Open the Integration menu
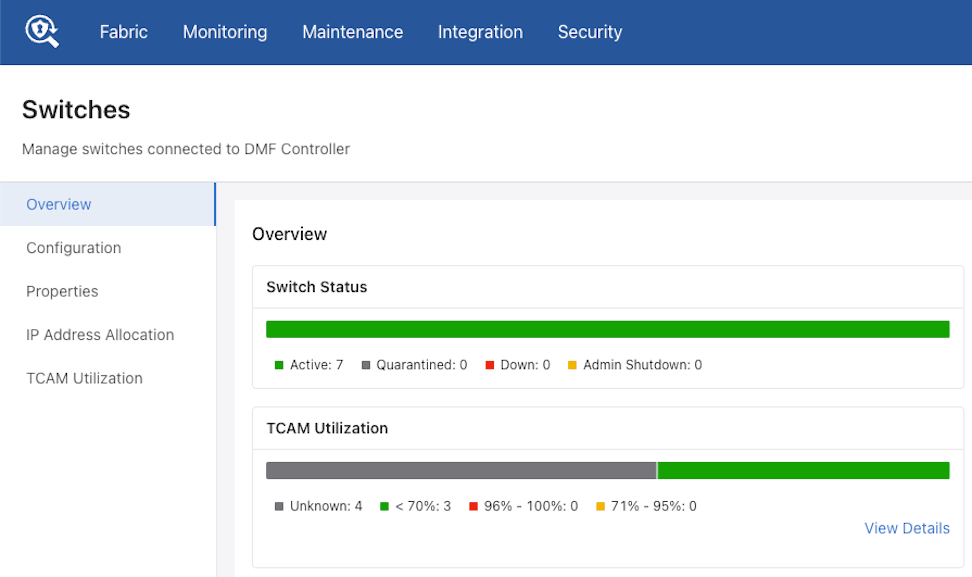The image size is (972, 577). (x=480, y=32)
